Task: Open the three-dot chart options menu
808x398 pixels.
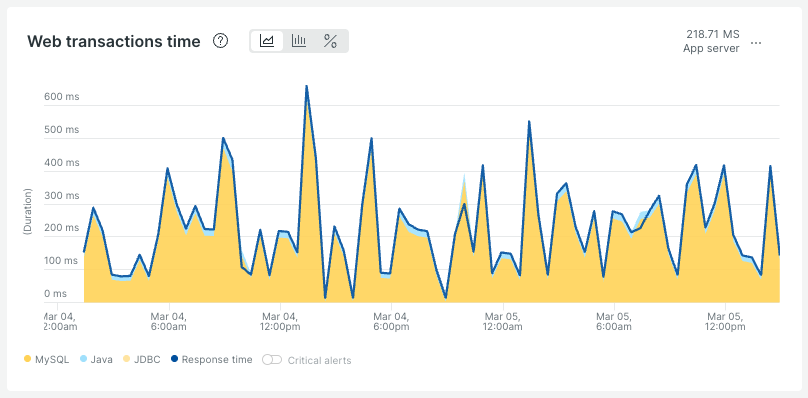Action: (756, 43)
